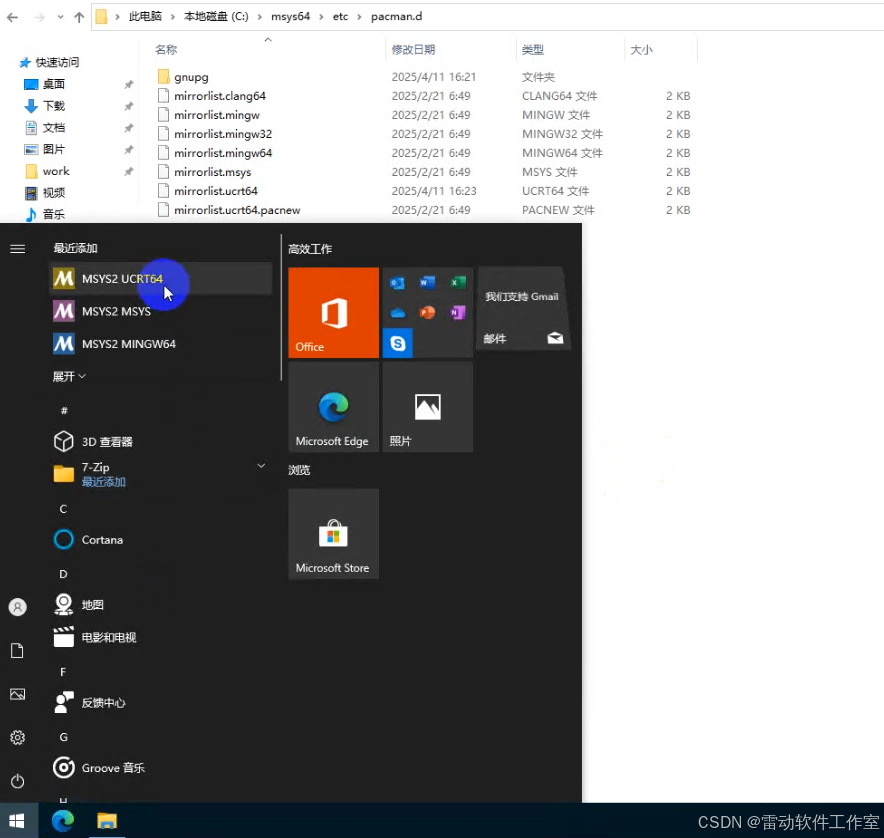Open the 邮件 mail tile

(524, 309)
